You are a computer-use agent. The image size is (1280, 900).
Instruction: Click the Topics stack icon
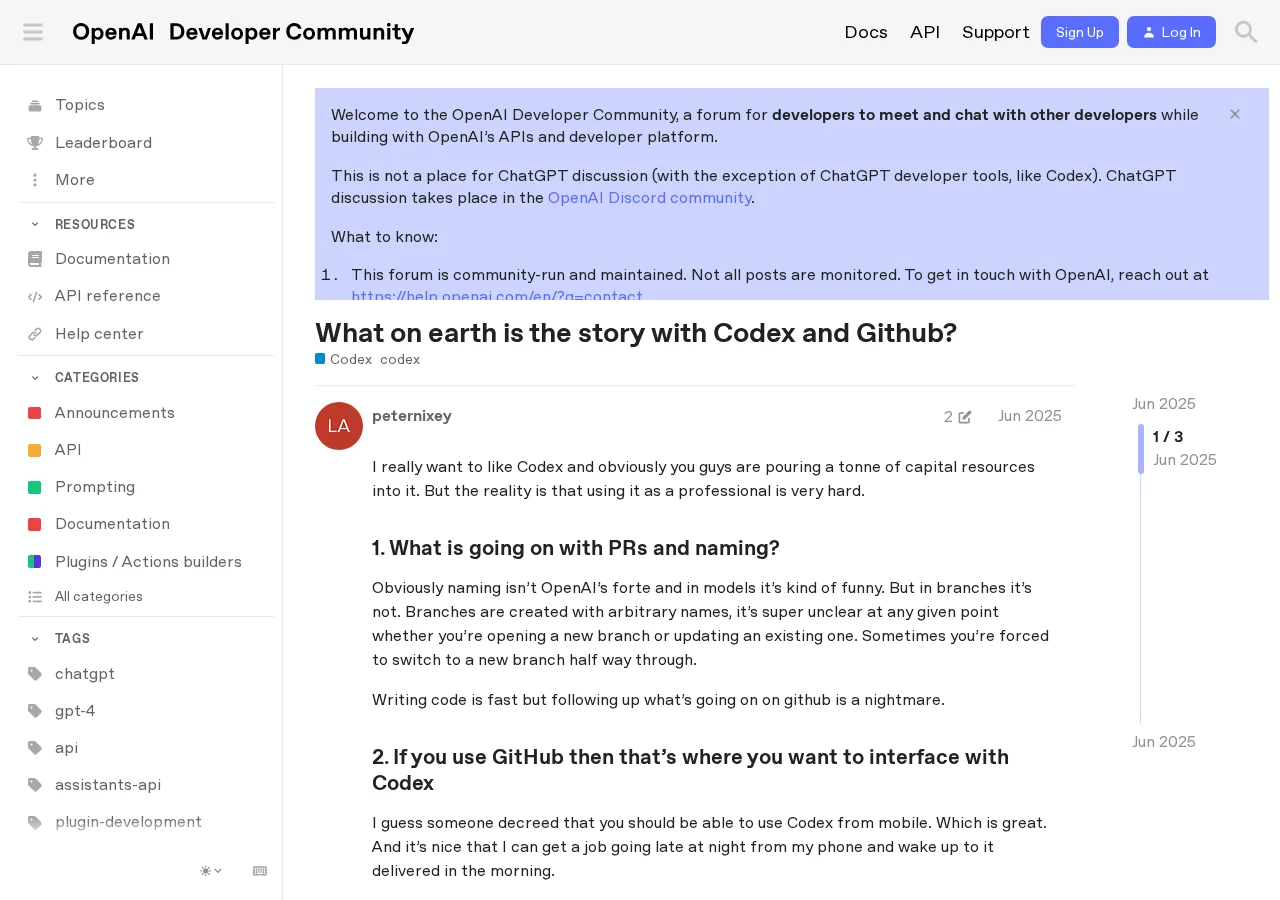point(35,105)
